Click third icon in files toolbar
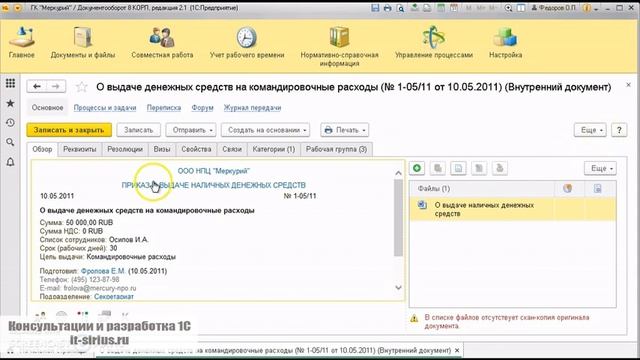 pyautogui.click(x=458, y=168)
